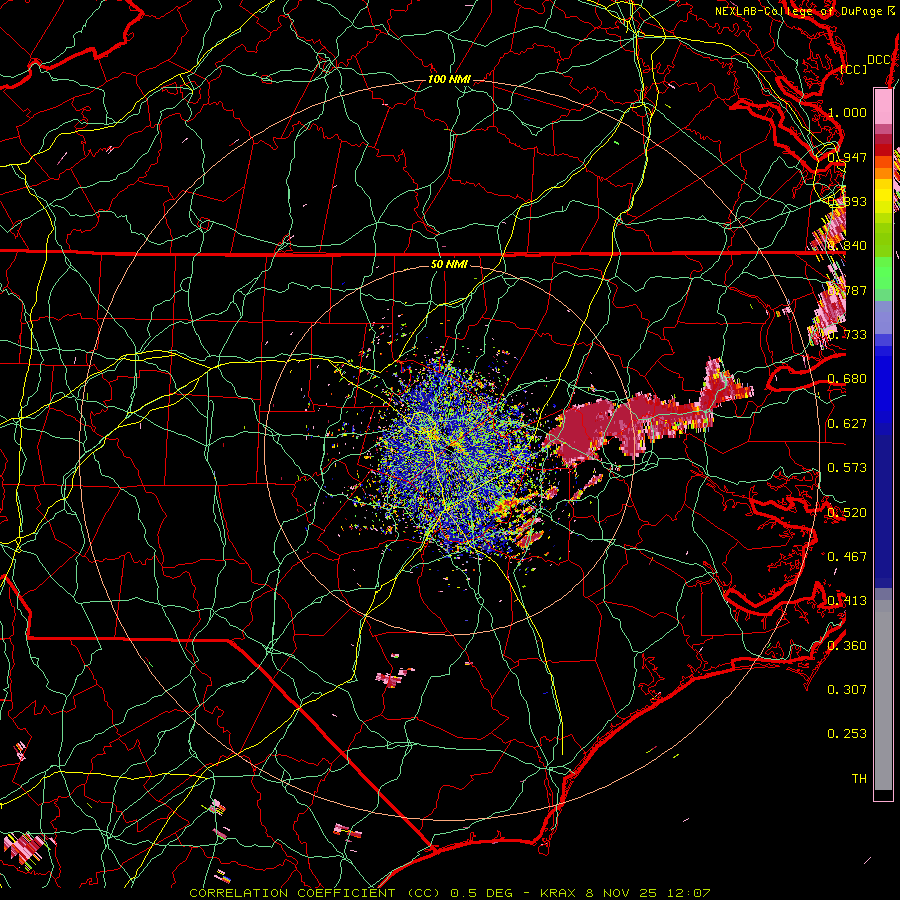
Task: Click the "CORRELATION COEFFICIENT (CC)" caption text
Action: pyautogui.click(x=315, y=893)
